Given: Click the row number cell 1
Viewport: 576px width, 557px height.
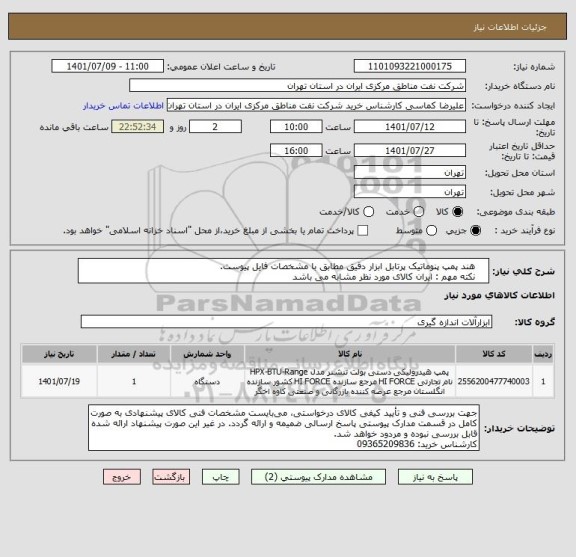Looking at the screenshot, I should pos(543,381).
